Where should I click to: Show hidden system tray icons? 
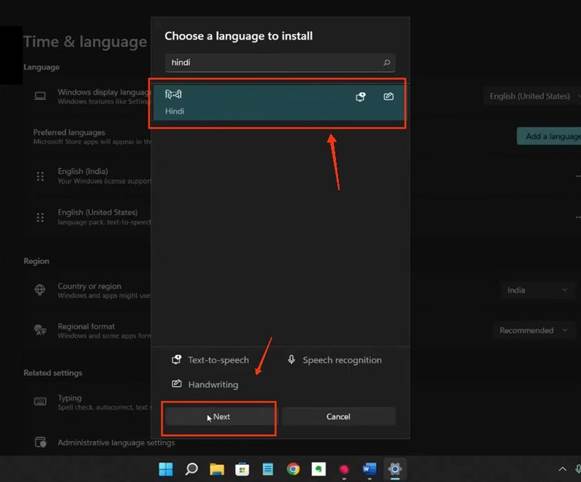coord(562,469)
